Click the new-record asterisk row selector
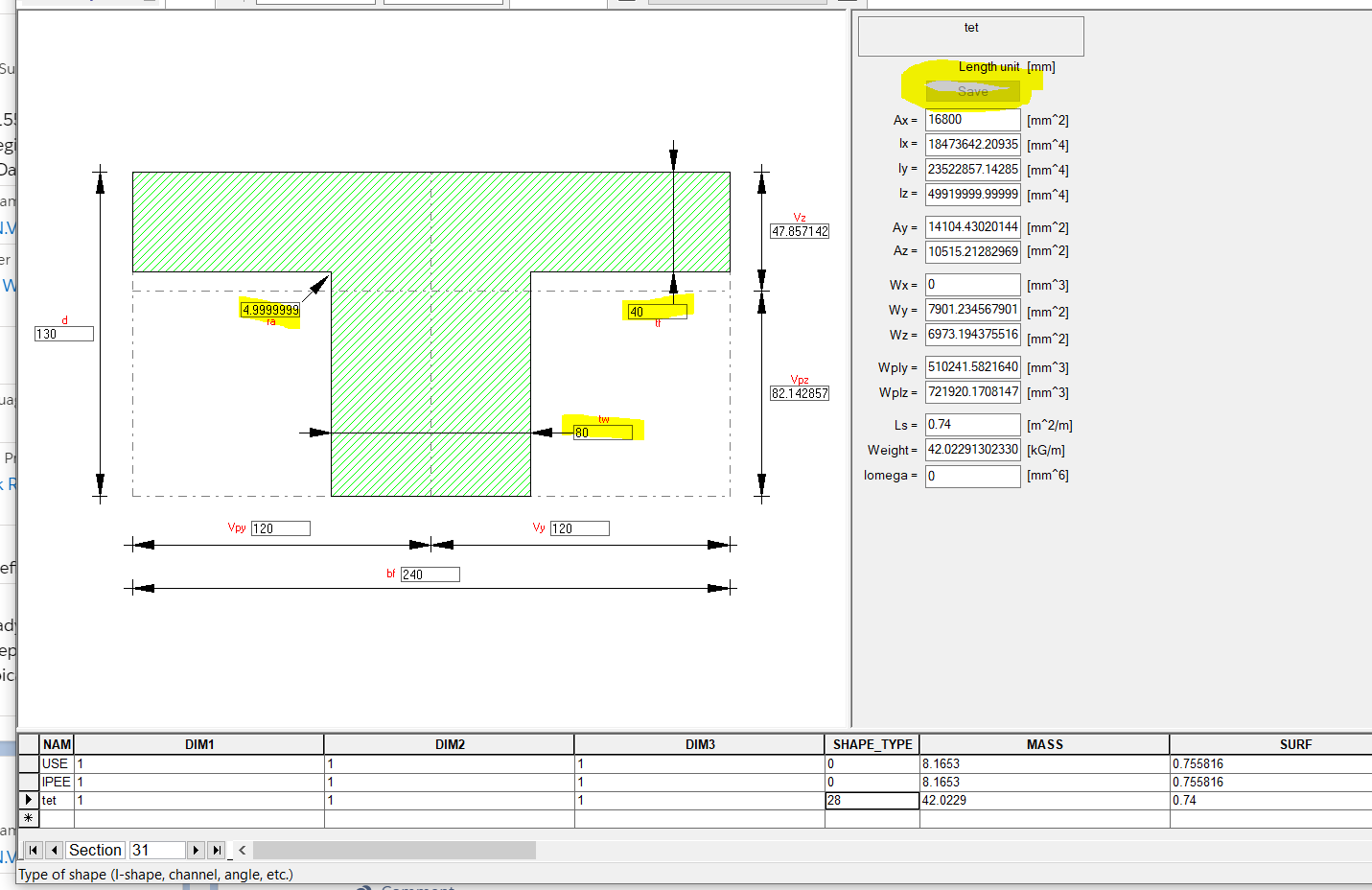Viewport: 1372px width, 890px height. click(x=29, y=817)
